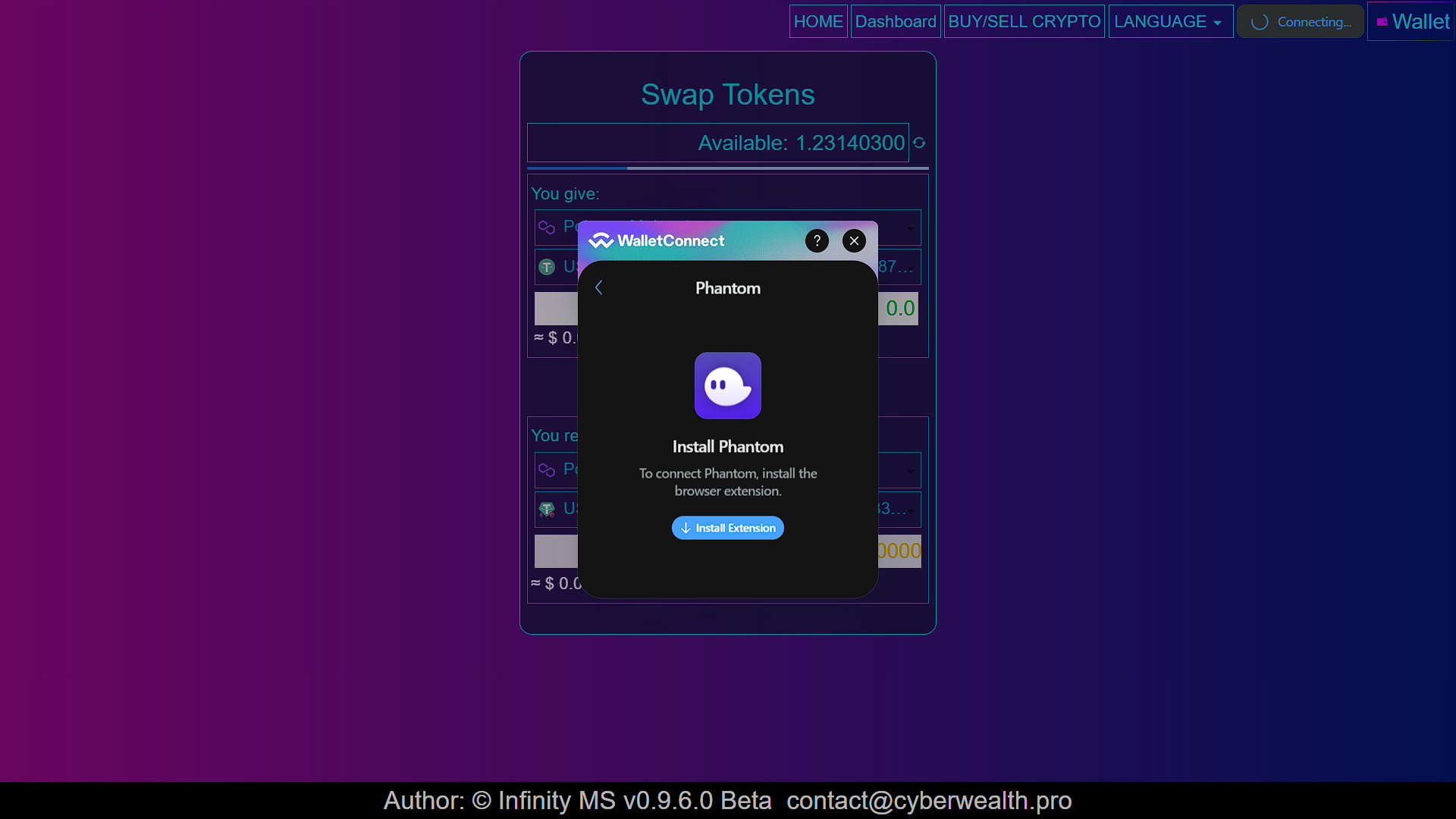Click the Phantom ghost icon
The image size is (1456, 819).
click(727, 386)
